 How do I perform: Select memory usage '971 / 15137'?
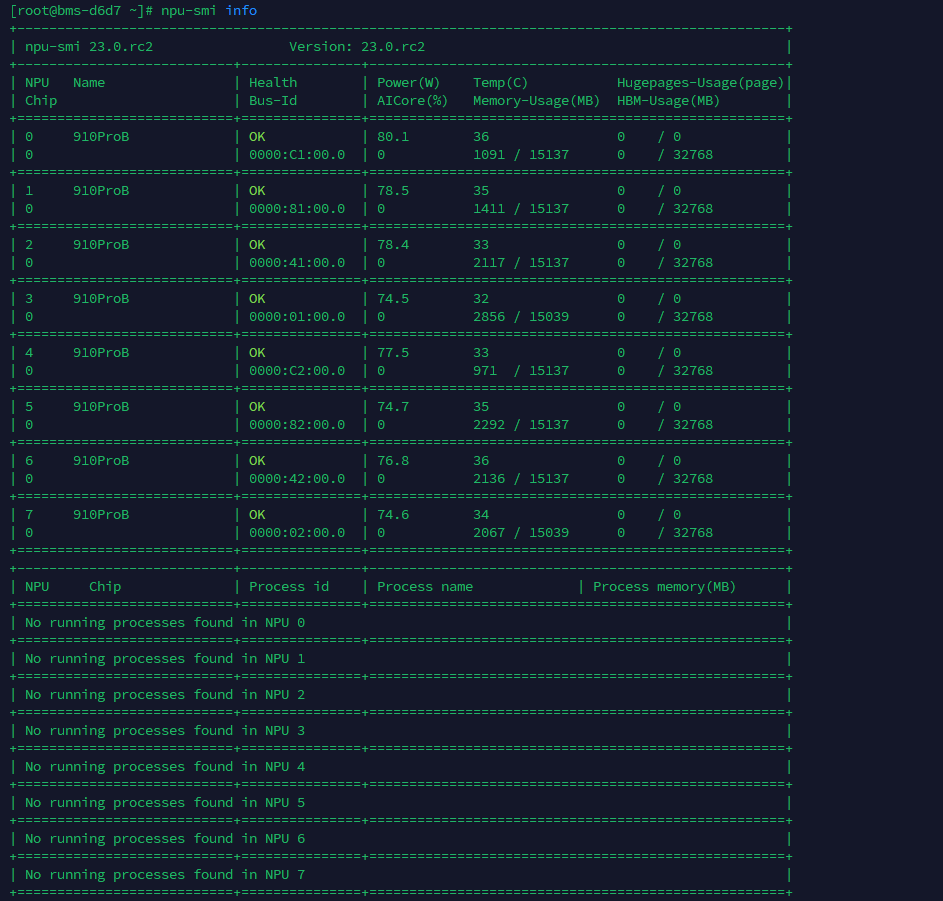click(521, 371)
